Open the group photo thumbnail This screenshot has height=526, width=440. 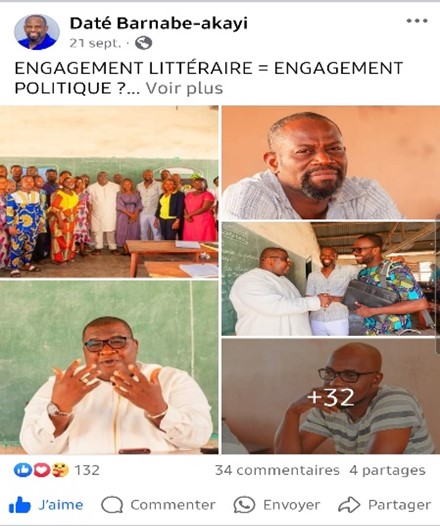coord(109,192)
